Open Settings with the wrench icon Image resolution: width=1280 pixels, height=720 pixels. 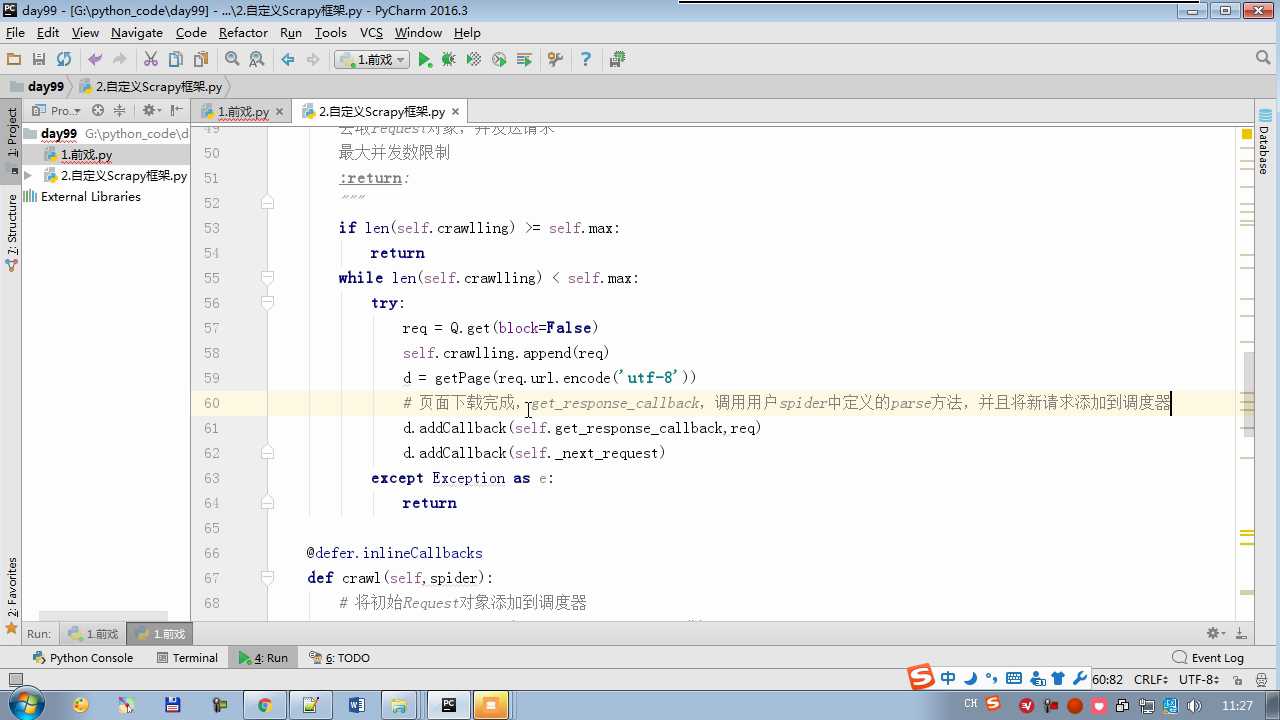pos(555,60)
